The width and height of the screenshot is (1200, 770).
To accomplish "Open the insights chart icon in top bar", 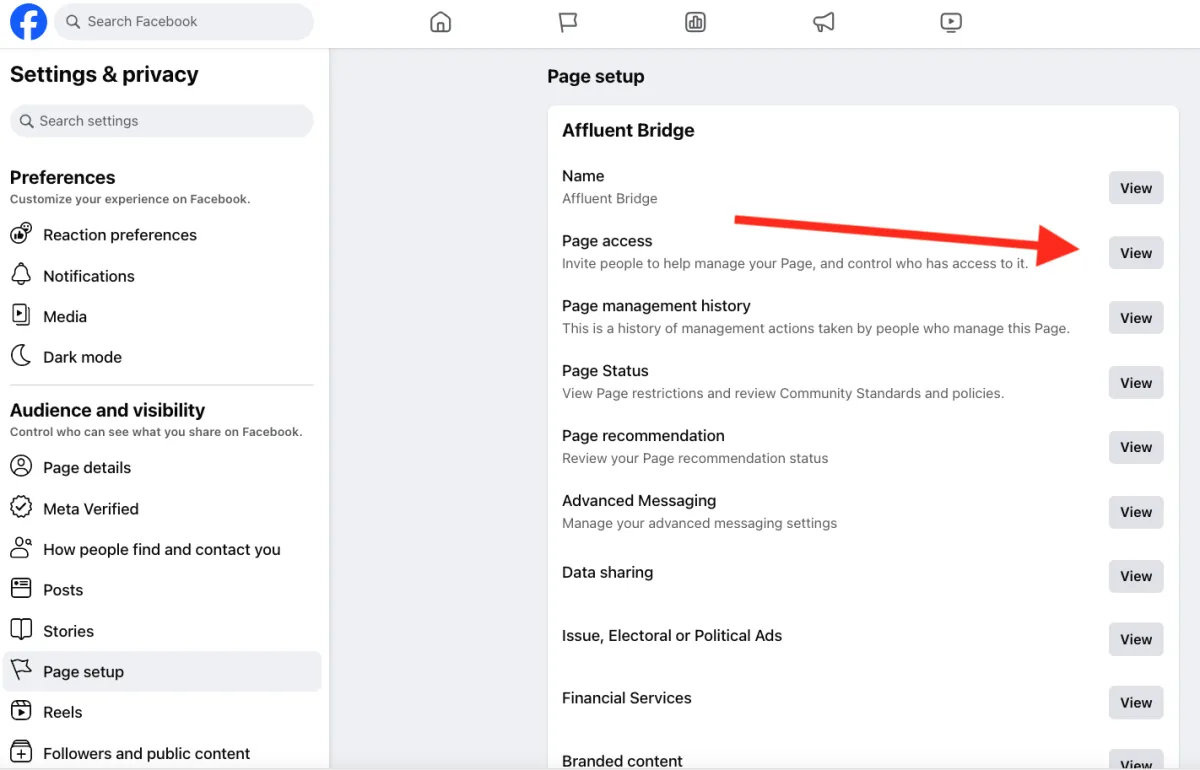I will [696, 22].
